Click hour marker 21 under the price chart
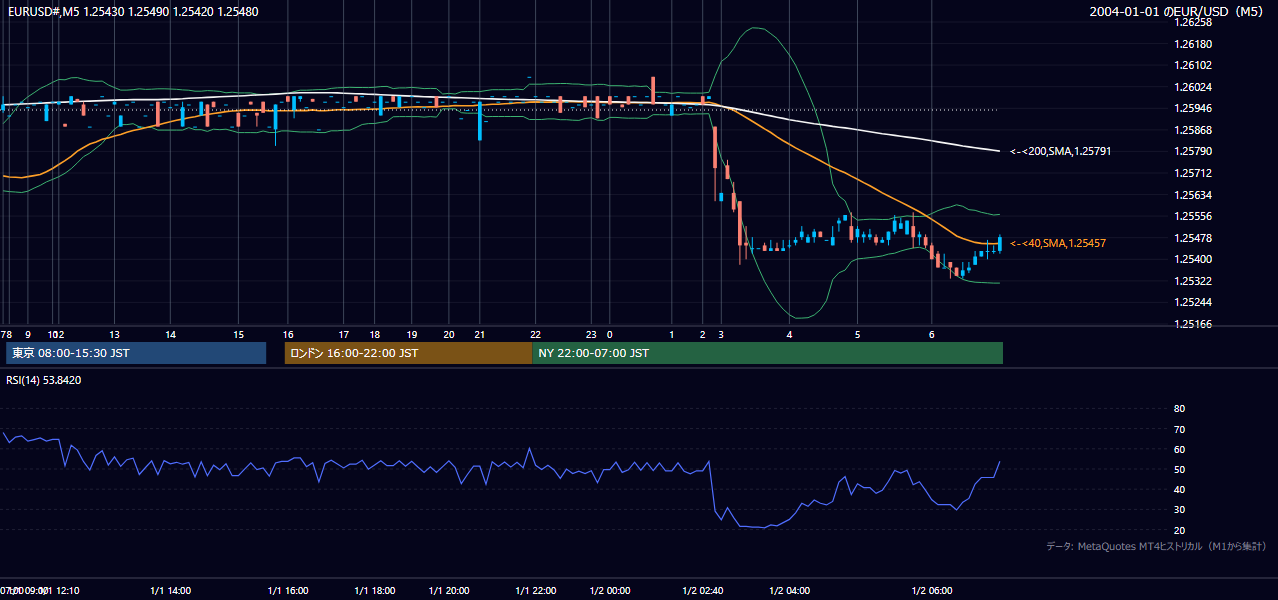Screen dimensions: 1278x600 pos(479,334)
